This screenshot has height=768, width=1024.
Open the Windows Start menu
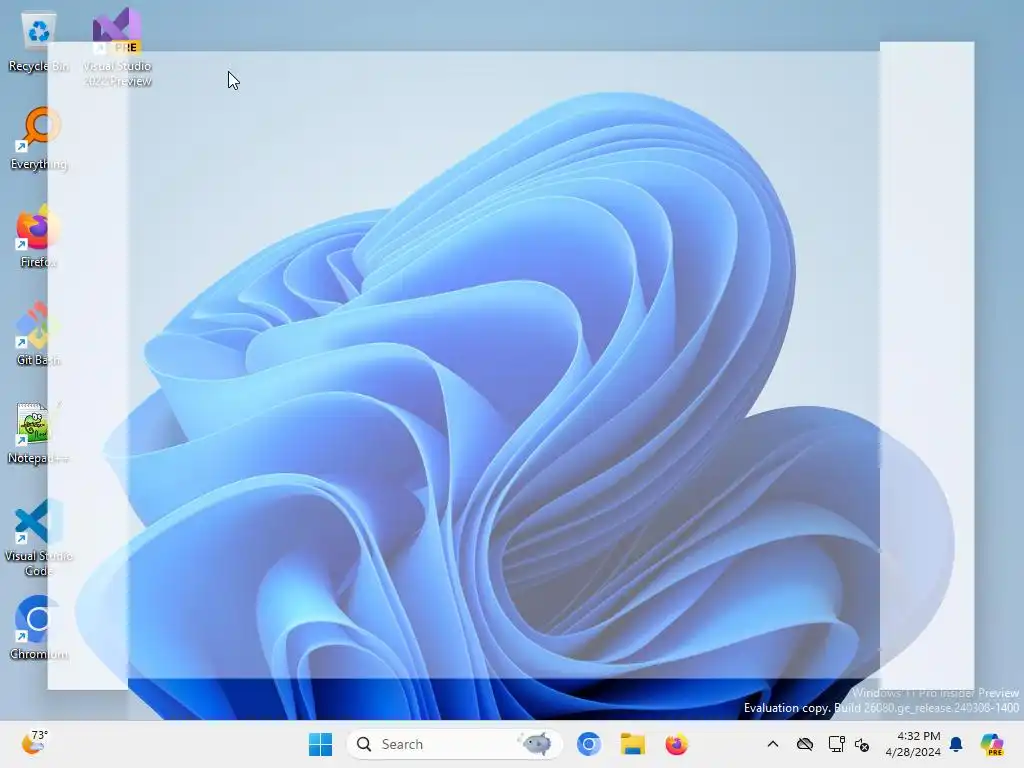[x=320, y=744]
